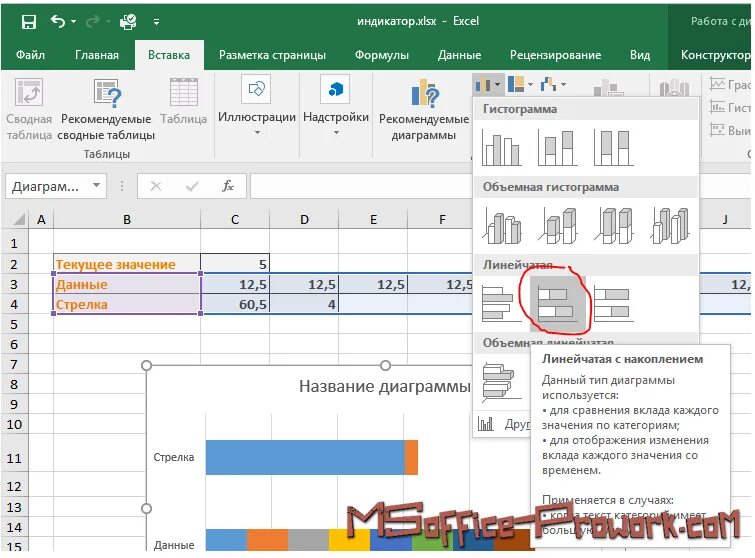Click the Стрелка axis label in chart
This screenshot has width=755, height=558.
point(174,457)
